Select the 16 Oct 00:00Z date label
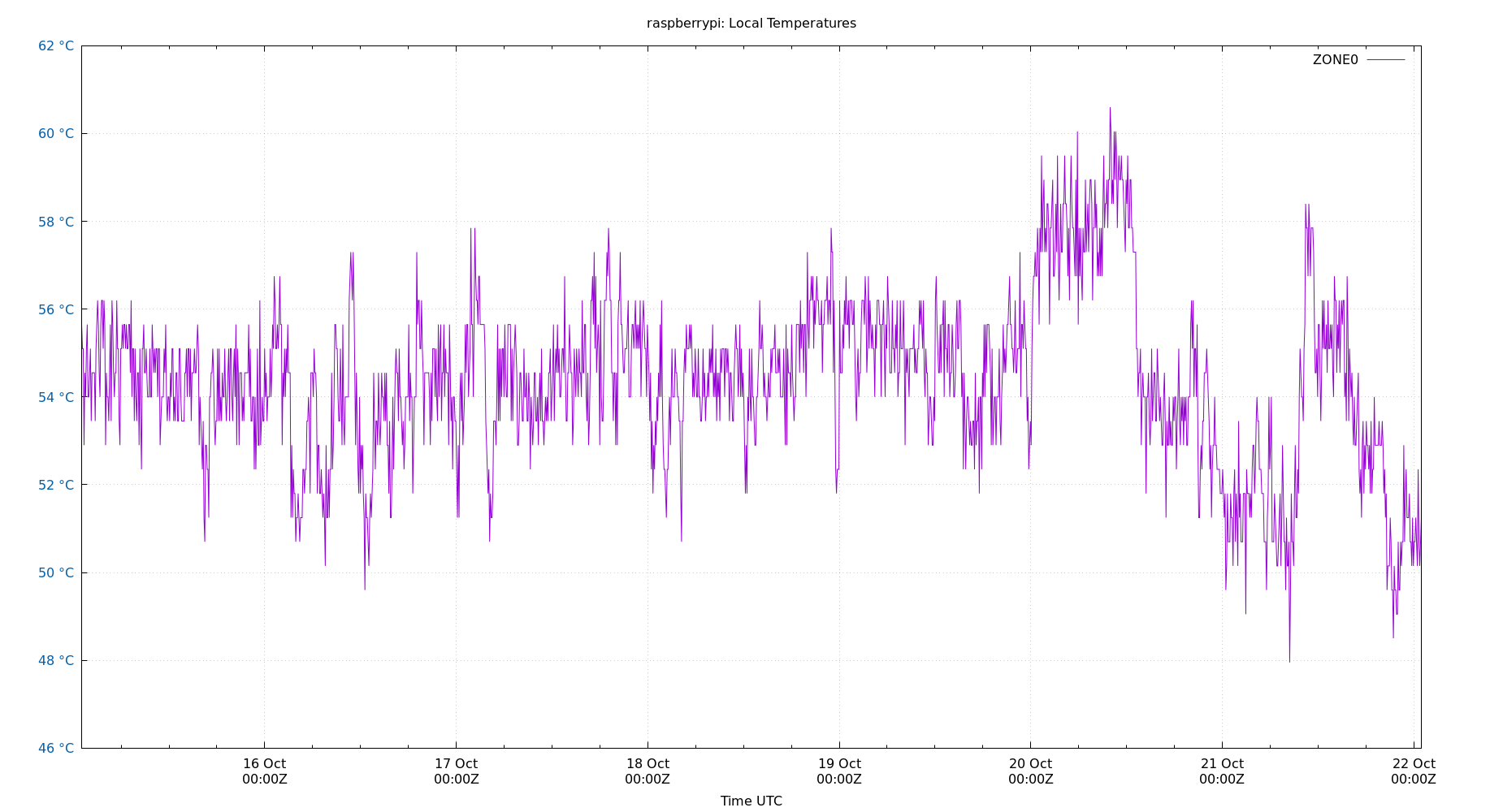This screenshot has height=812, width=1503. [264, 771]
